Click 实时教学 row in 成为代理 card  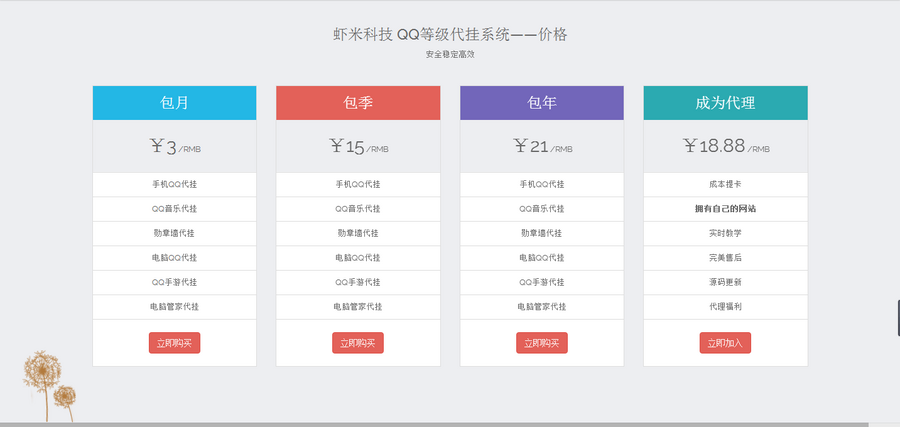point(726,234)
